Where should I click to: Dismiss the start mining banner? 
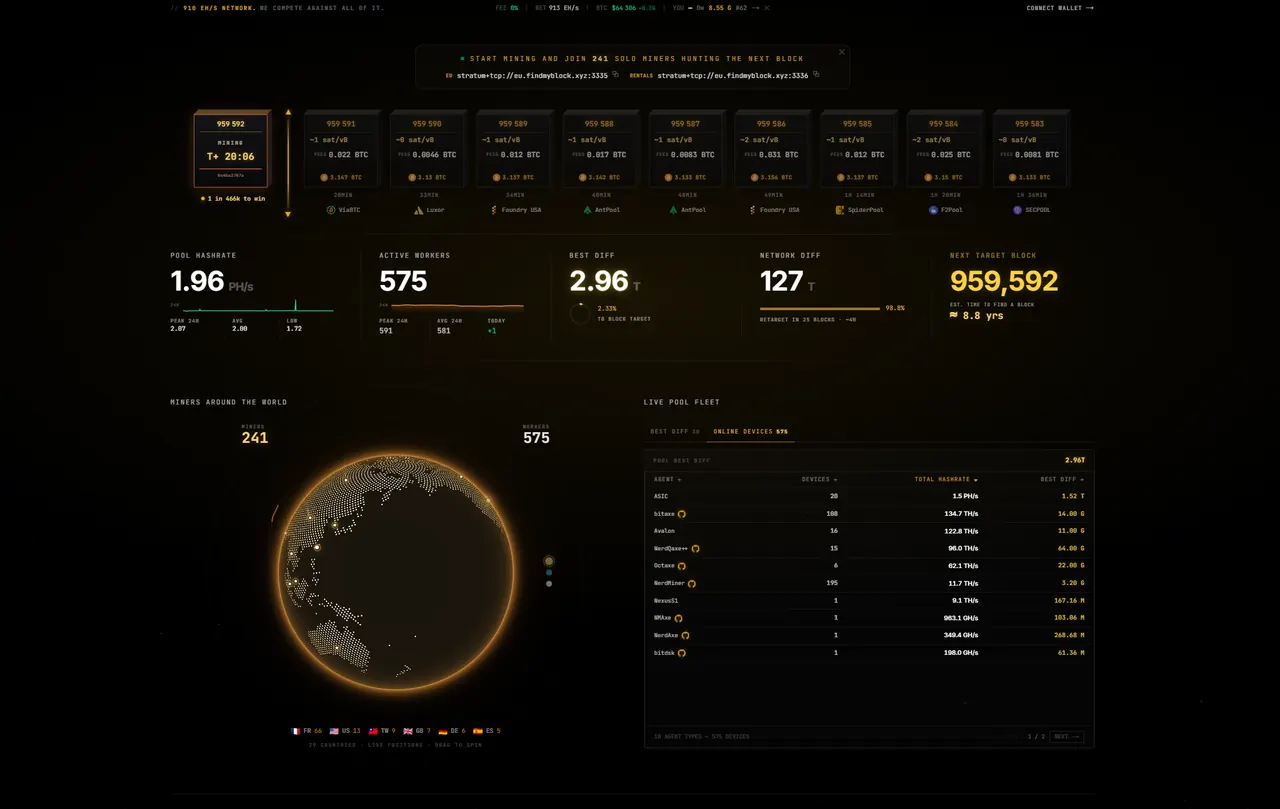[842, 52]
